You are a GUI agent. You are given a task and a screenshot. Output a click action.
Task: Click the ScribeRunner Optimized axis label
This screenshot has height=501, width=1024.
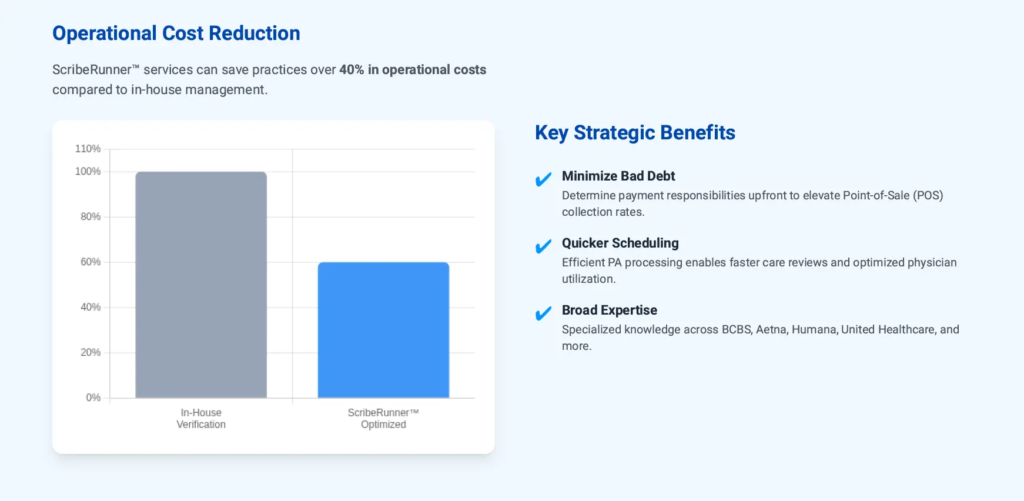(383, 418)
